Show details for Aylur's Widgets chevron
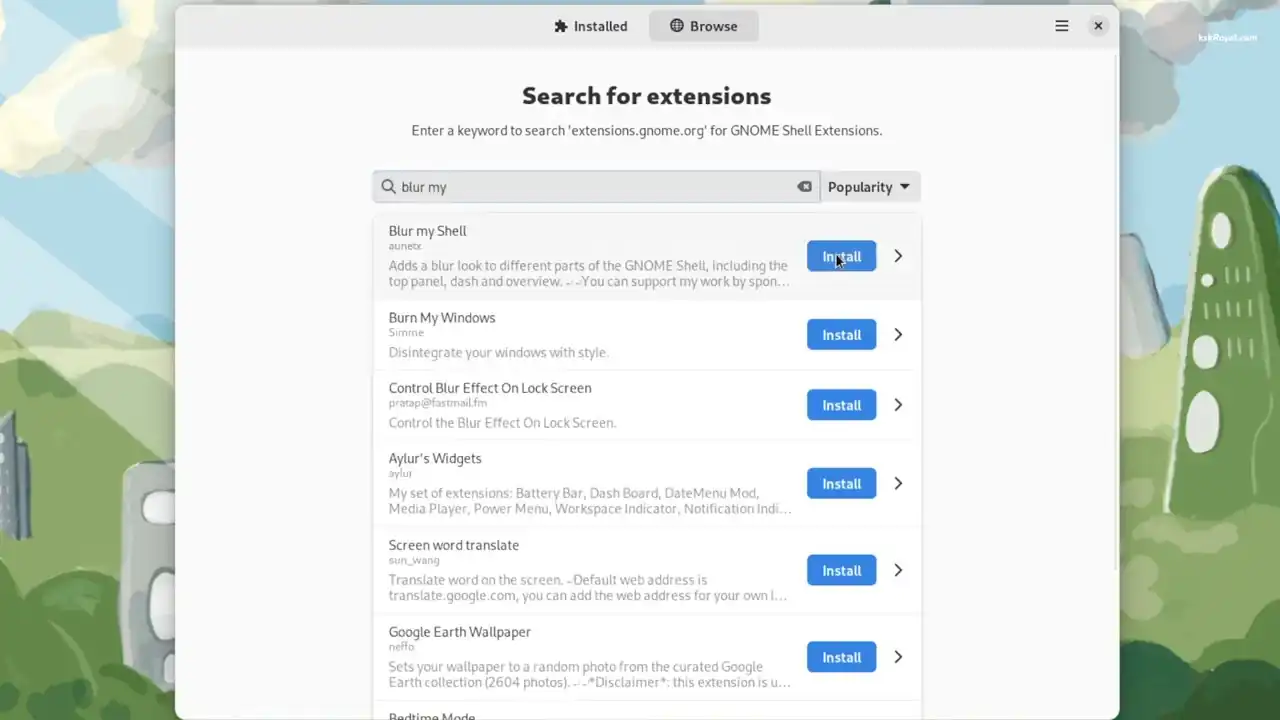Image resolution: width=1280 pixels, height=720 pixels. point(898,484)
